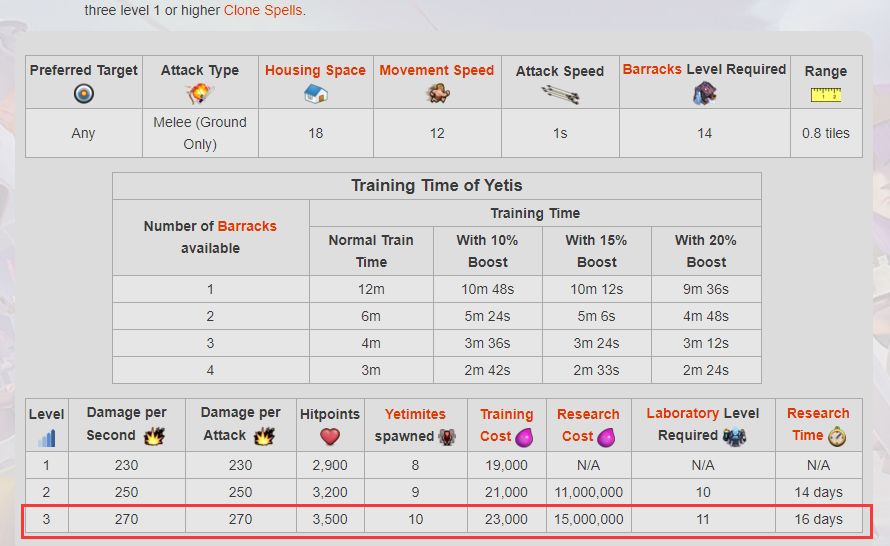Click the Yetimites spawned creature icon

446,437
